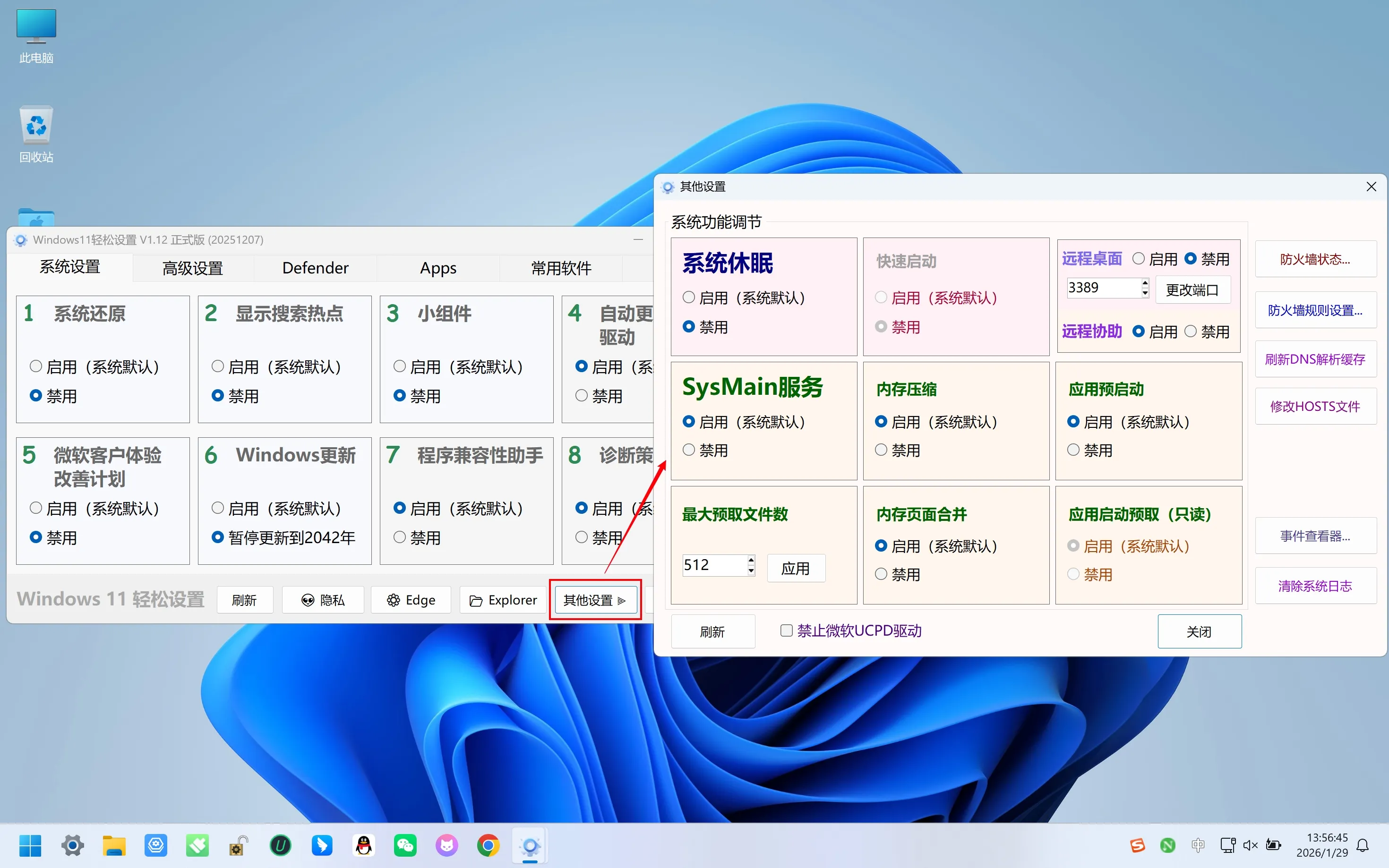Open the Recycle Bin desktop icon
This screenshot has height=868, width=1389.
coord(36,126)
